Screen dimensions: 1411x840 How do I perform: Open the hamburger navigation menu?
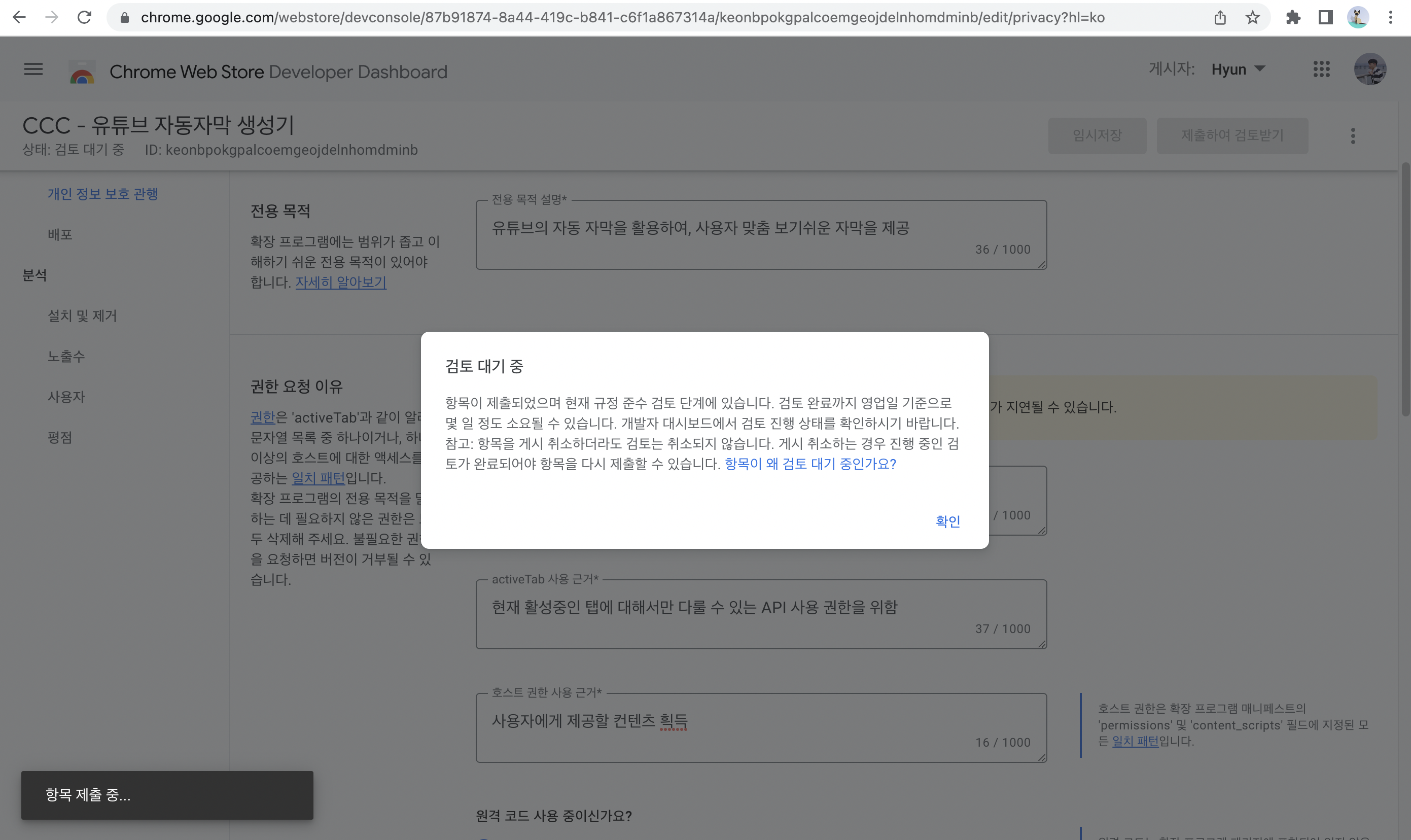click(33, 69)
